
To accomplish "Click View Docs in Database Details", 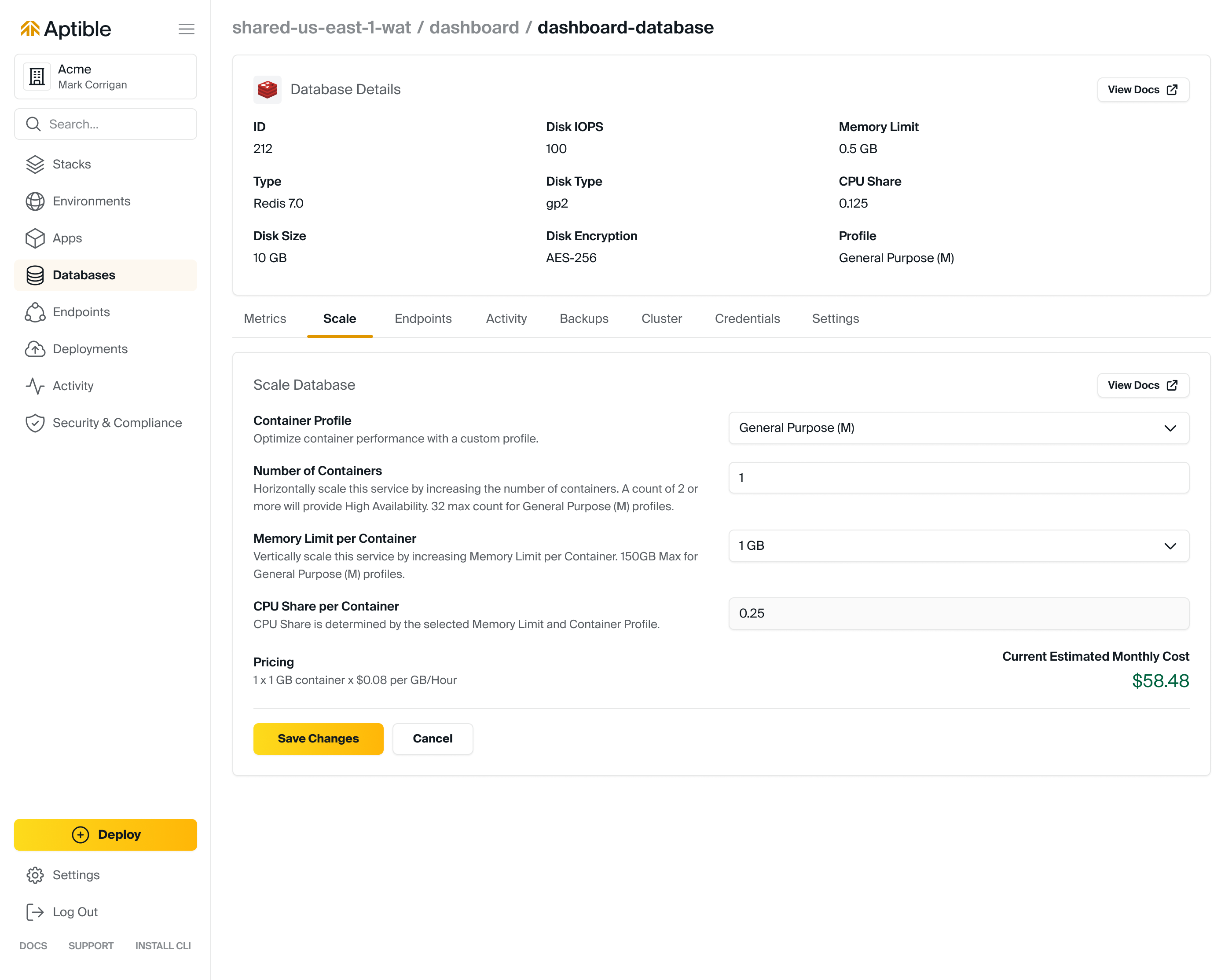I will tap(1143, 90).
